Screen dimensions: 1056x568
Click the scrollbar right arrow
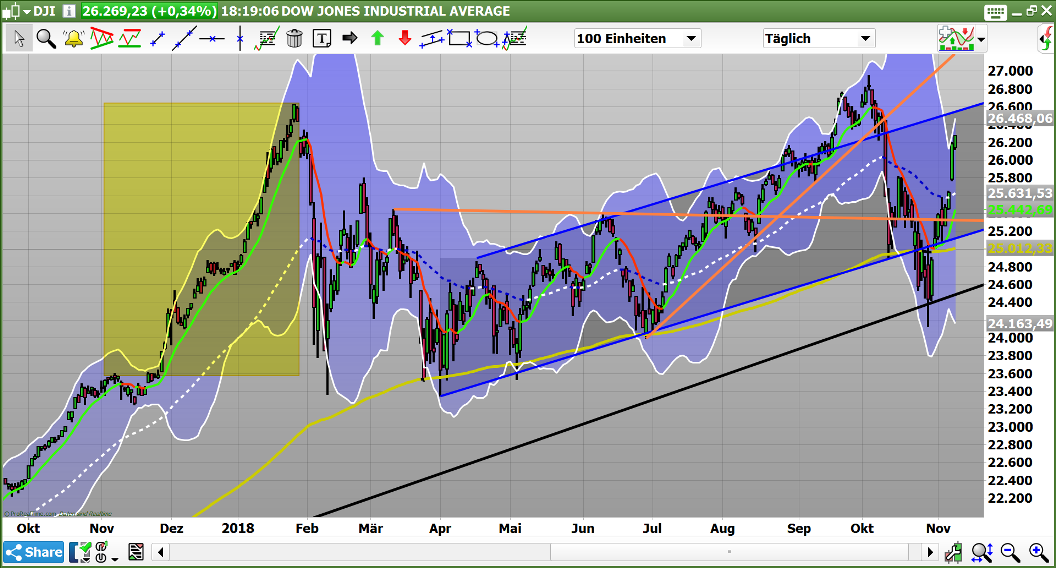pos(930,553)
